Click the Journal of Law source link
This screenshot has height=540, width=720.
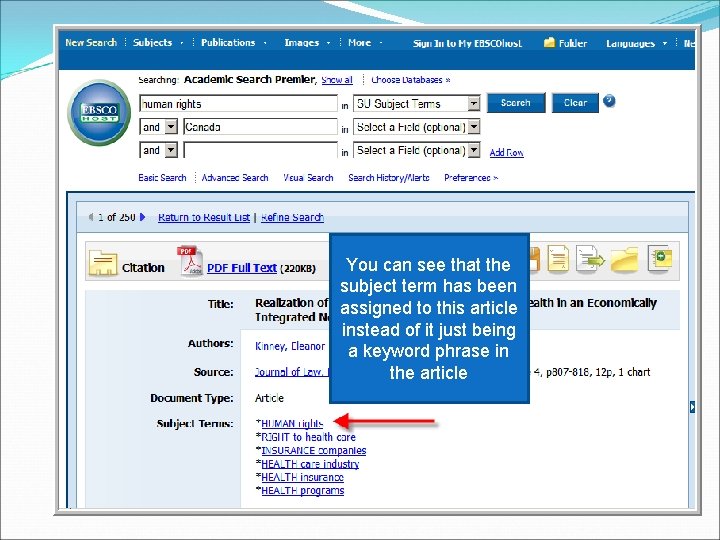coord(292,372)
